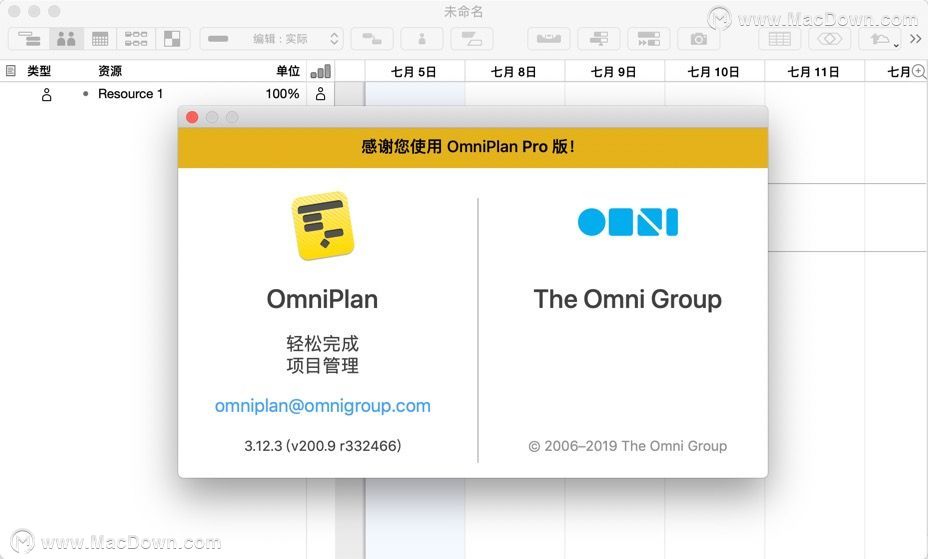Viewport: 928px width, 559px height.
Task: Click the catch up toolbar button
Action: tap(649, 39)
